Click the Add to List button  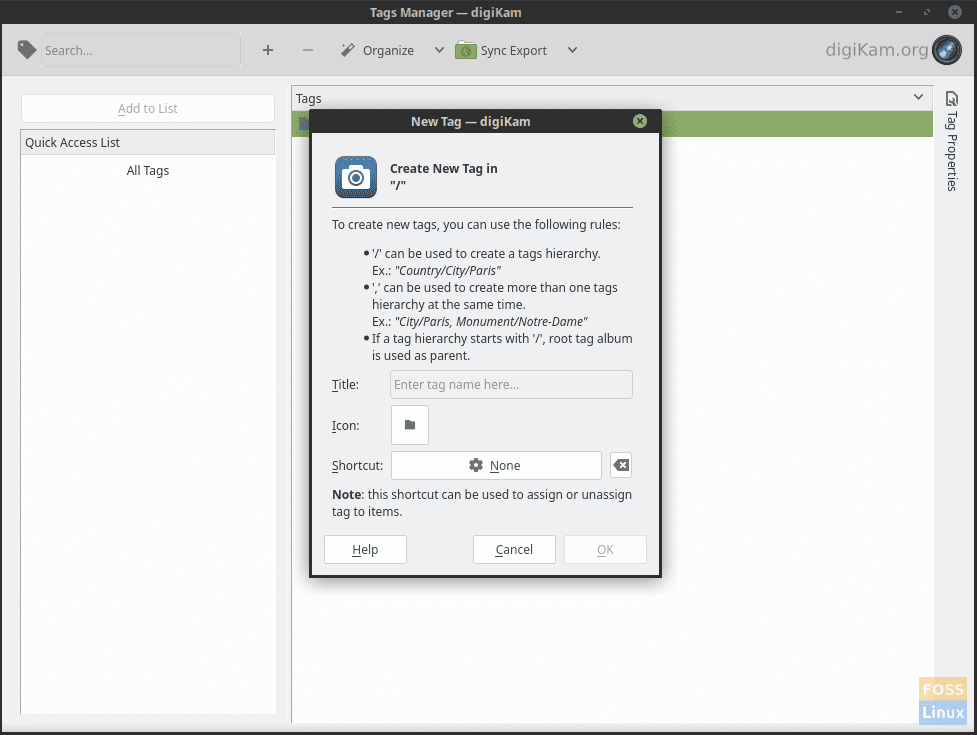coord(148,108)
